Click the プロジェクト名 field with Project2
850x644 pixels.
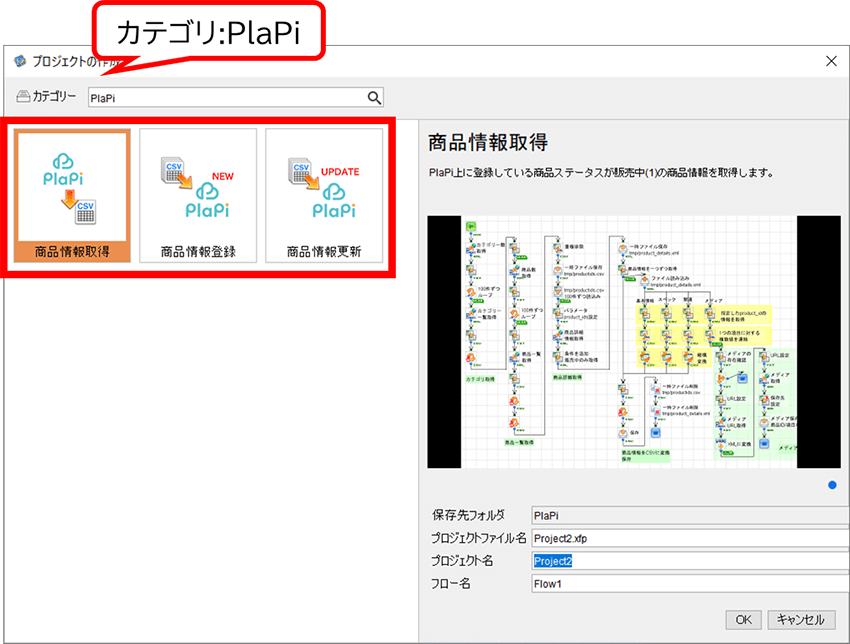pyautogui.click(x=690, y=561)
